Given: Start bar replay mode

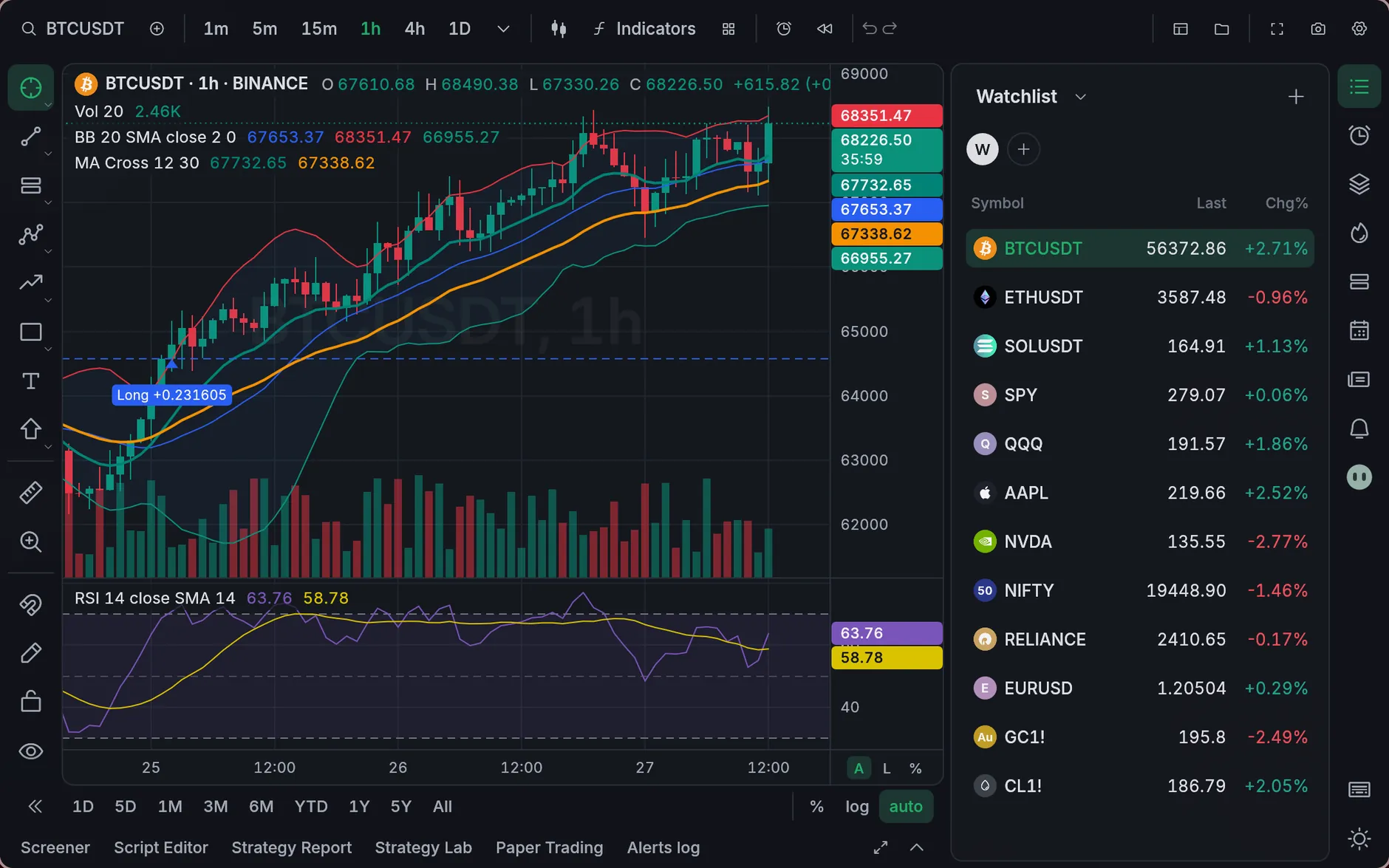Looking at the screenshot, I should click(x=825, y=29).
